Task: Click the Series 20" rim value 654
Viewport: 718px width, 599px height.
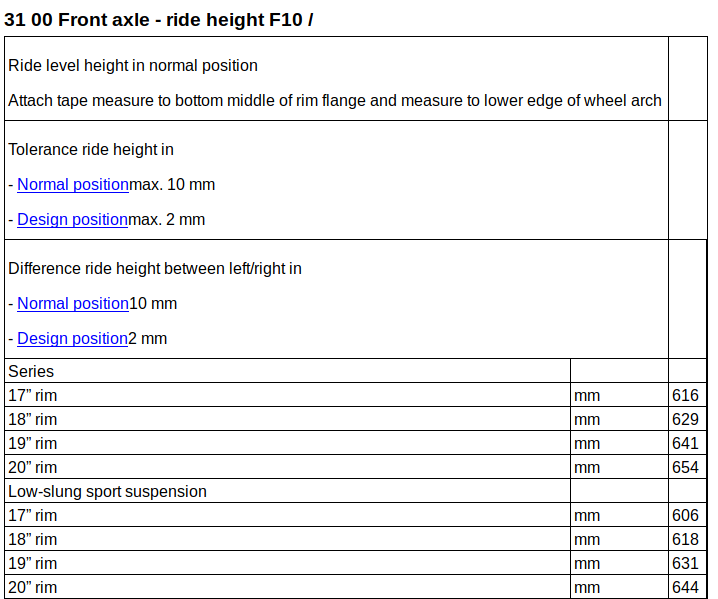Action: (x=685, y=467)
